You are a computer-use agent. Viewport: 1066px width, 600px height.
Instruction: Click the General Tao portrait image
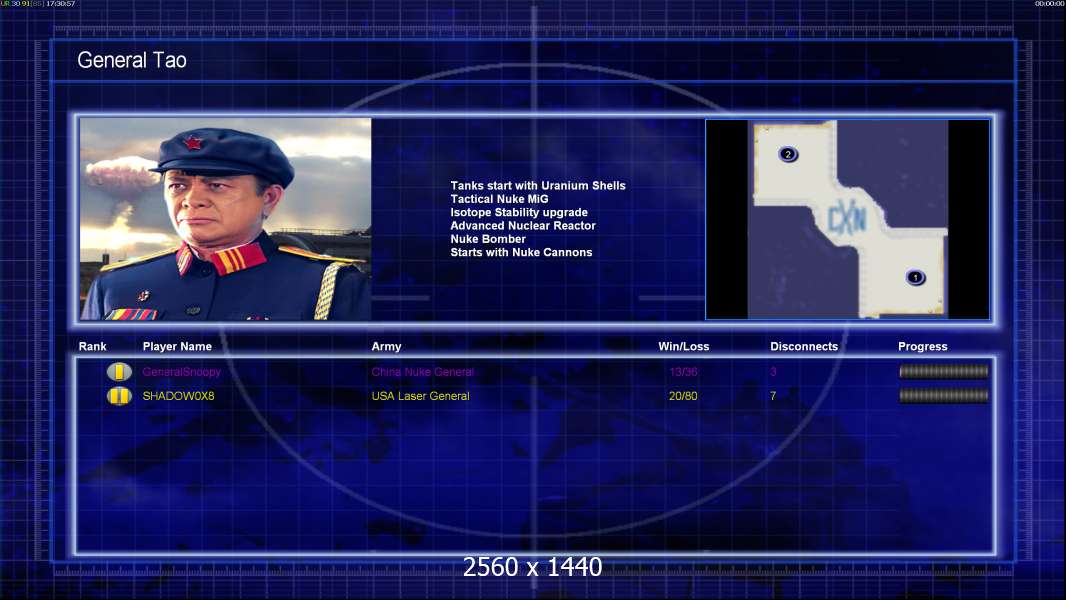226,219
